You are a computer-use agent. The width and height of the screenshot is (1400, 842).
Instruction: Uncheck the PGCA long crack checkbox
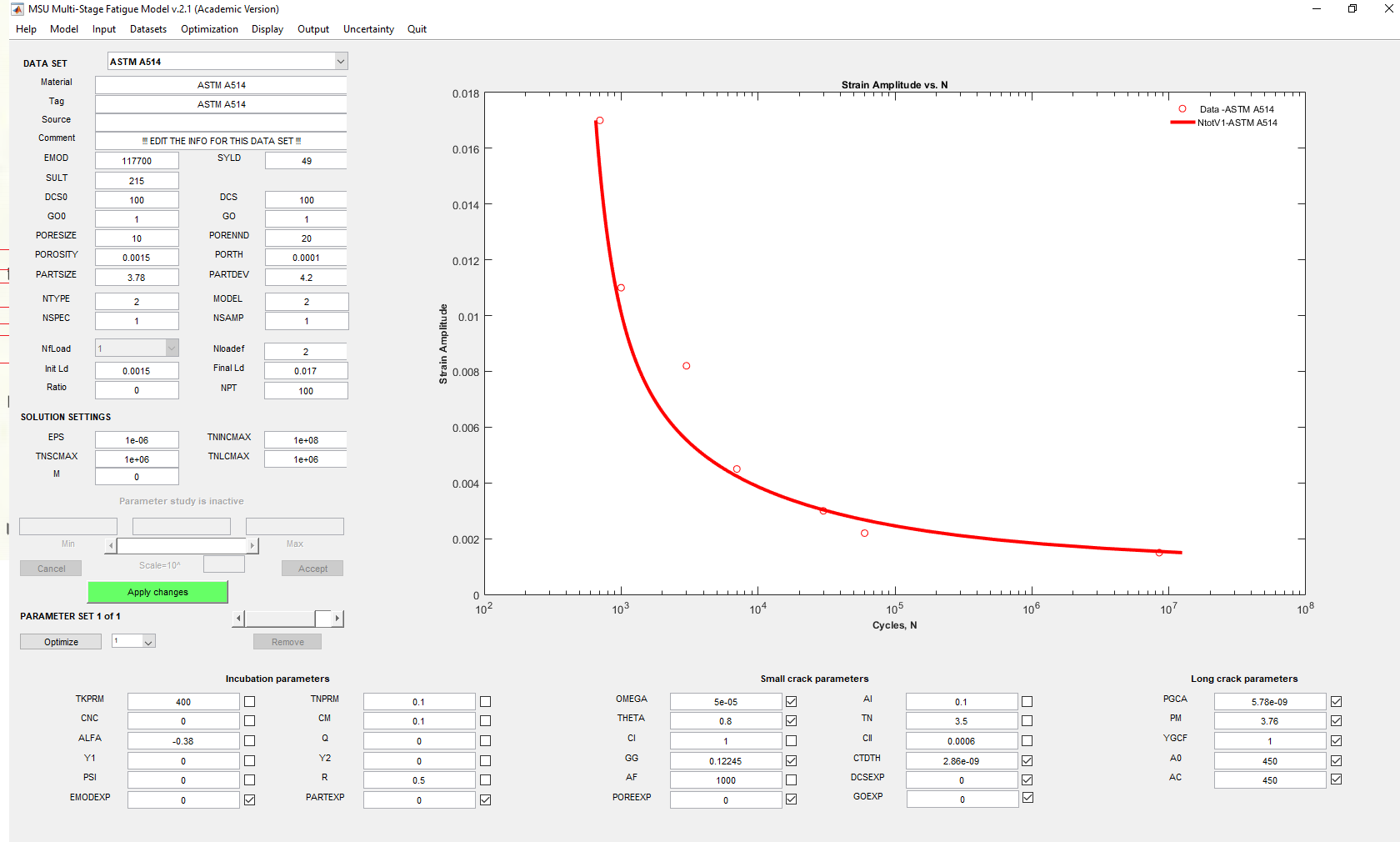[x=1336, y=702]
